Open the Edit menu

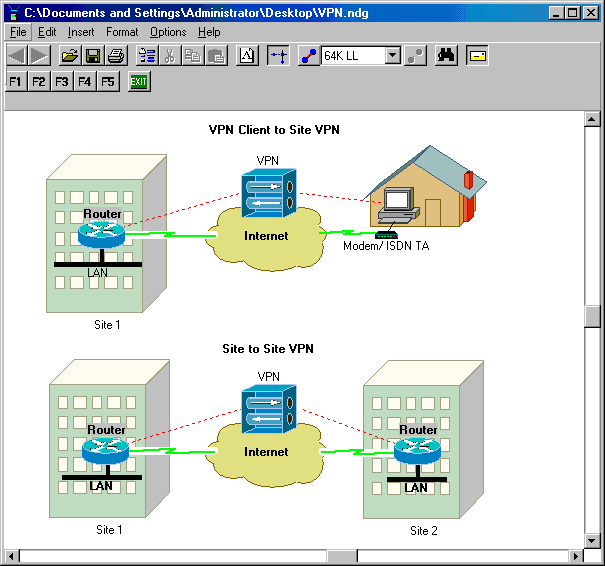(x=47, y=32)
